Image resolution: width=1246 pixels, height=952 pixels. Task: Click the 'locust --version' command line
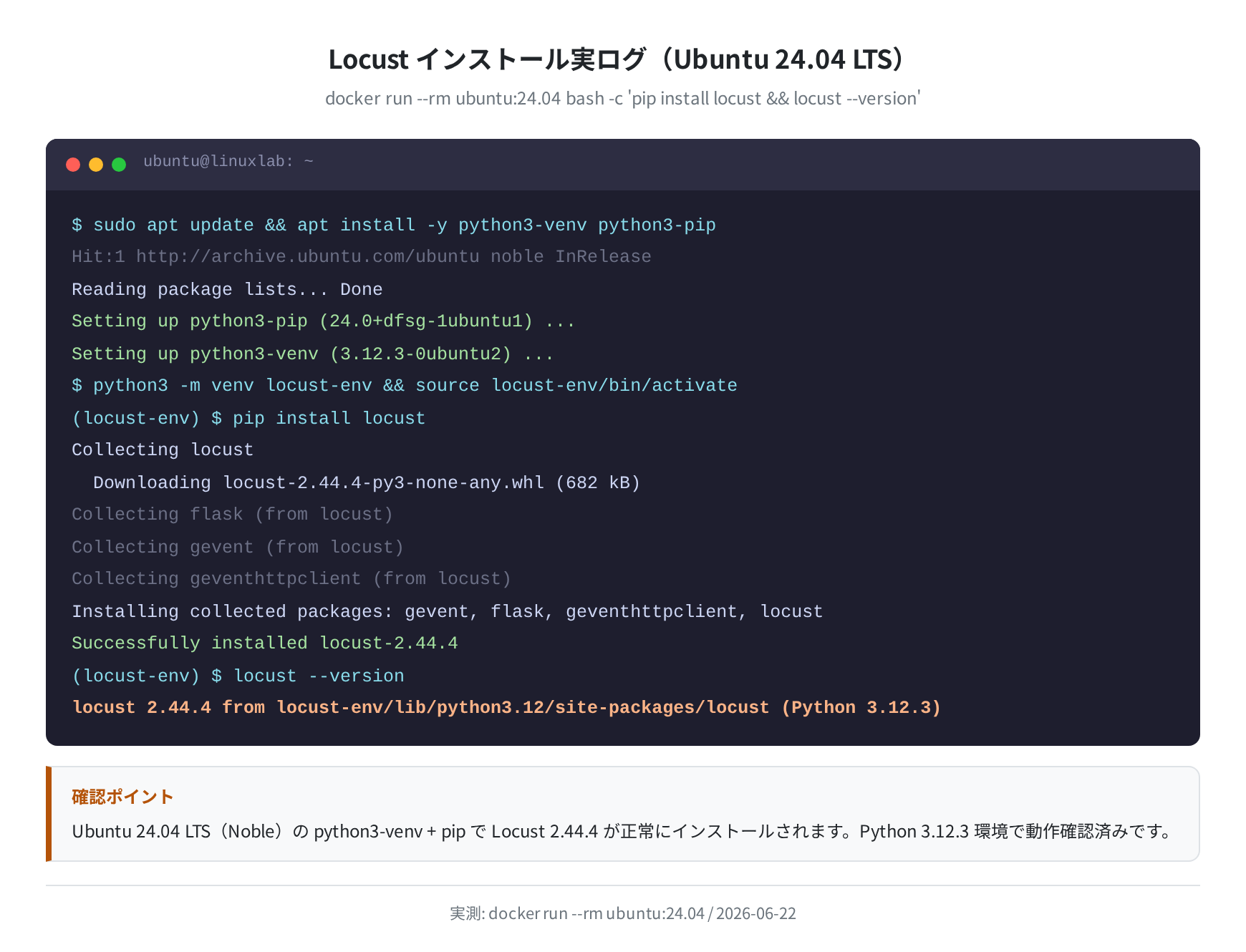[238, 676]
